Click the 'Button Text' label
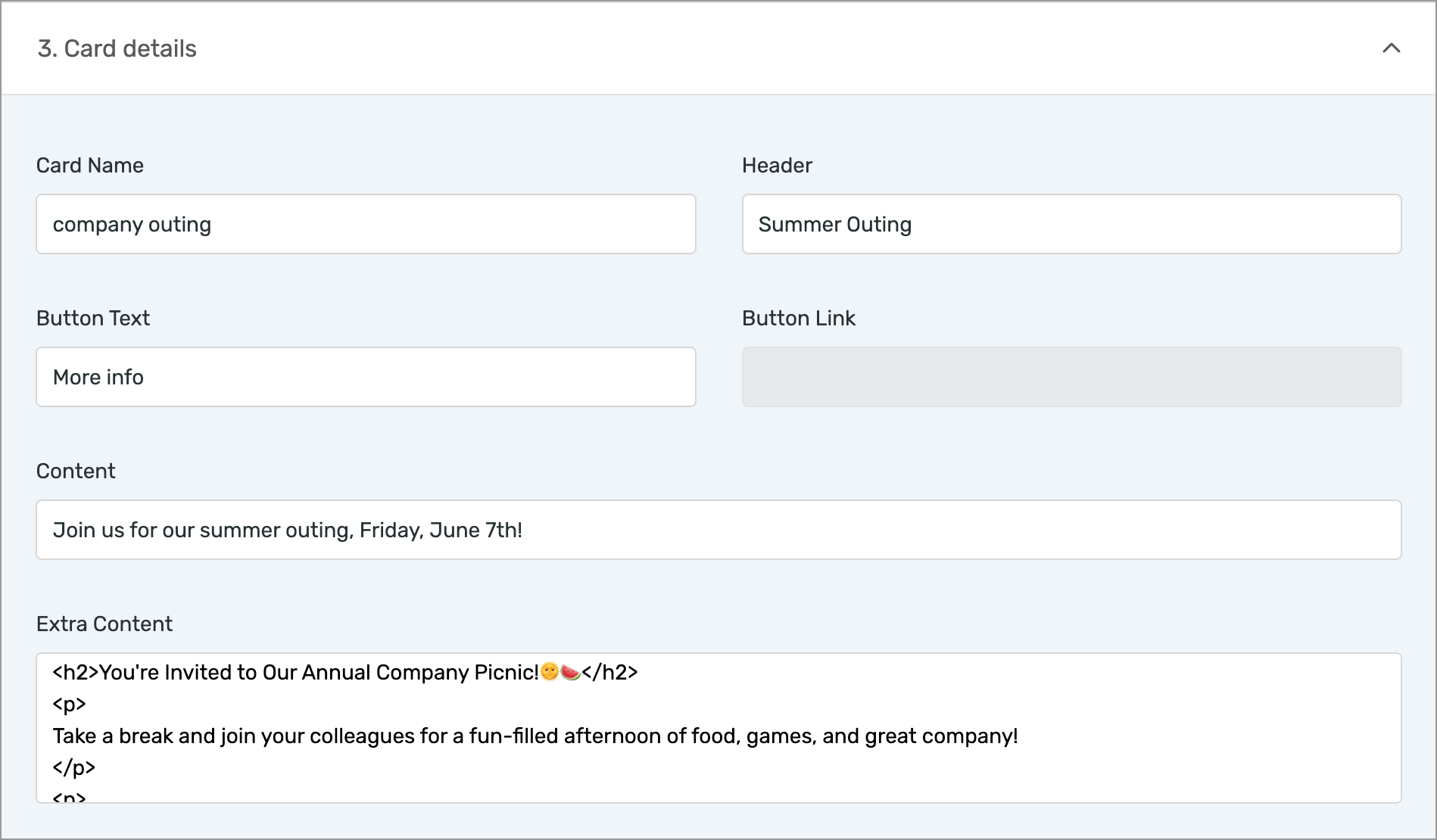The height and width of the screenshot is (840, 1437). pyautogui.click(x=93, y=318)
